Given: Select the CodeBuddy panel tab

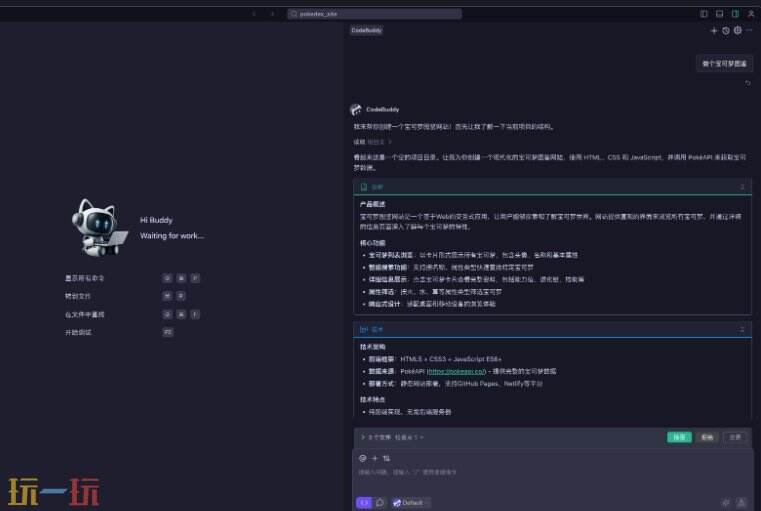Looking at the screenshot, I should pos(366,30).
